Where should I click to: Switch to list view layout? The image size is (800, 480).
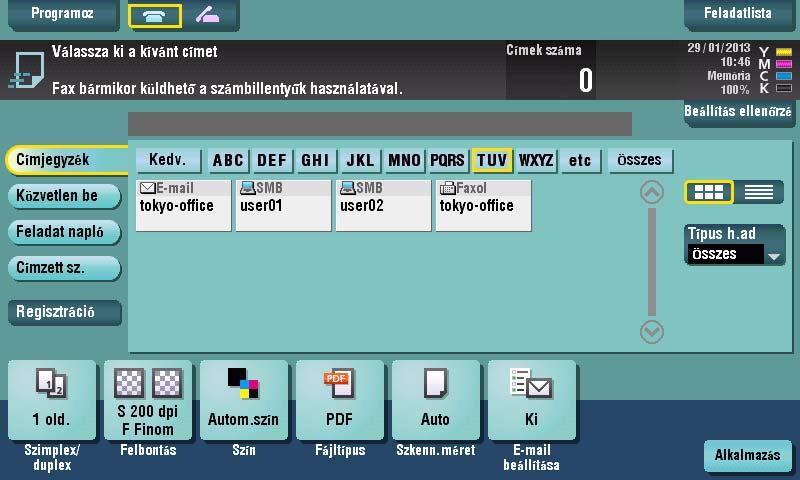759,192
